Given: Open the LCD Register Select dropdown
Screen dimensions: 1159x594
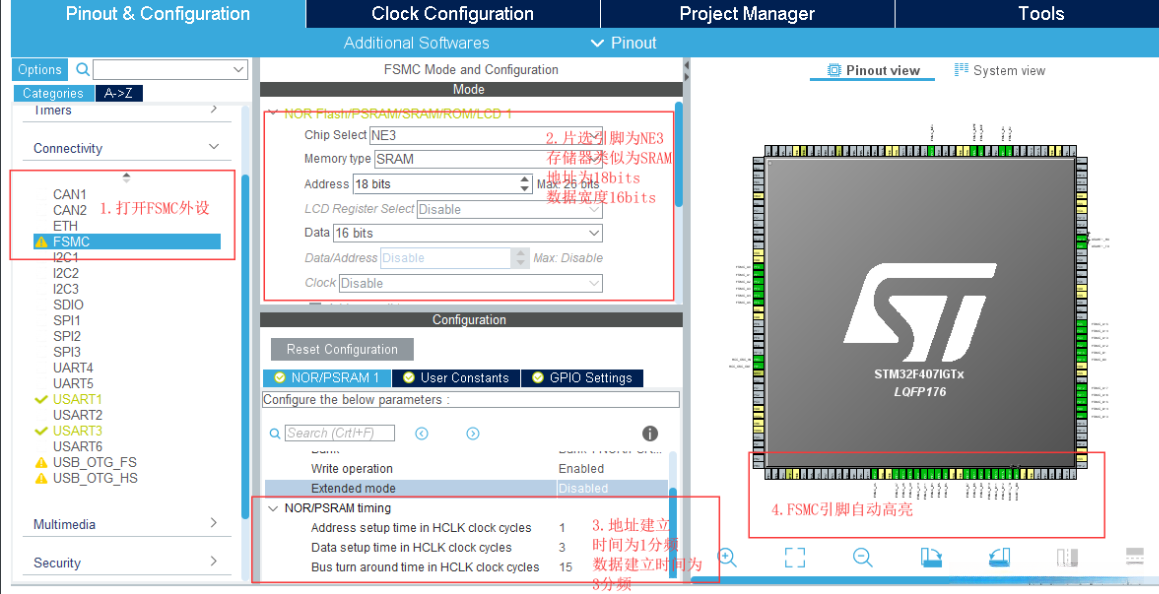Looking at the screenshot, I should 509,209.
